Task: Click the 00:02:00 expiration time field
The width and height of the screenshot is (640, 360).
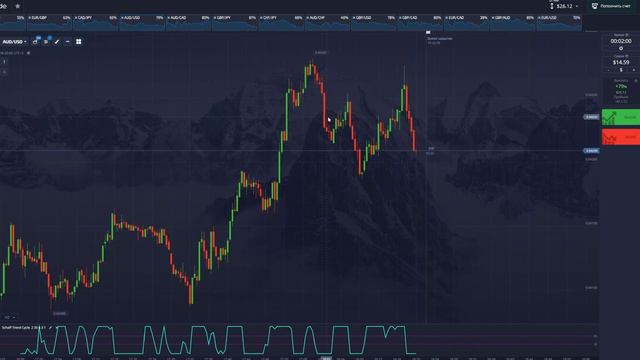Action: (x=621, y=41)
